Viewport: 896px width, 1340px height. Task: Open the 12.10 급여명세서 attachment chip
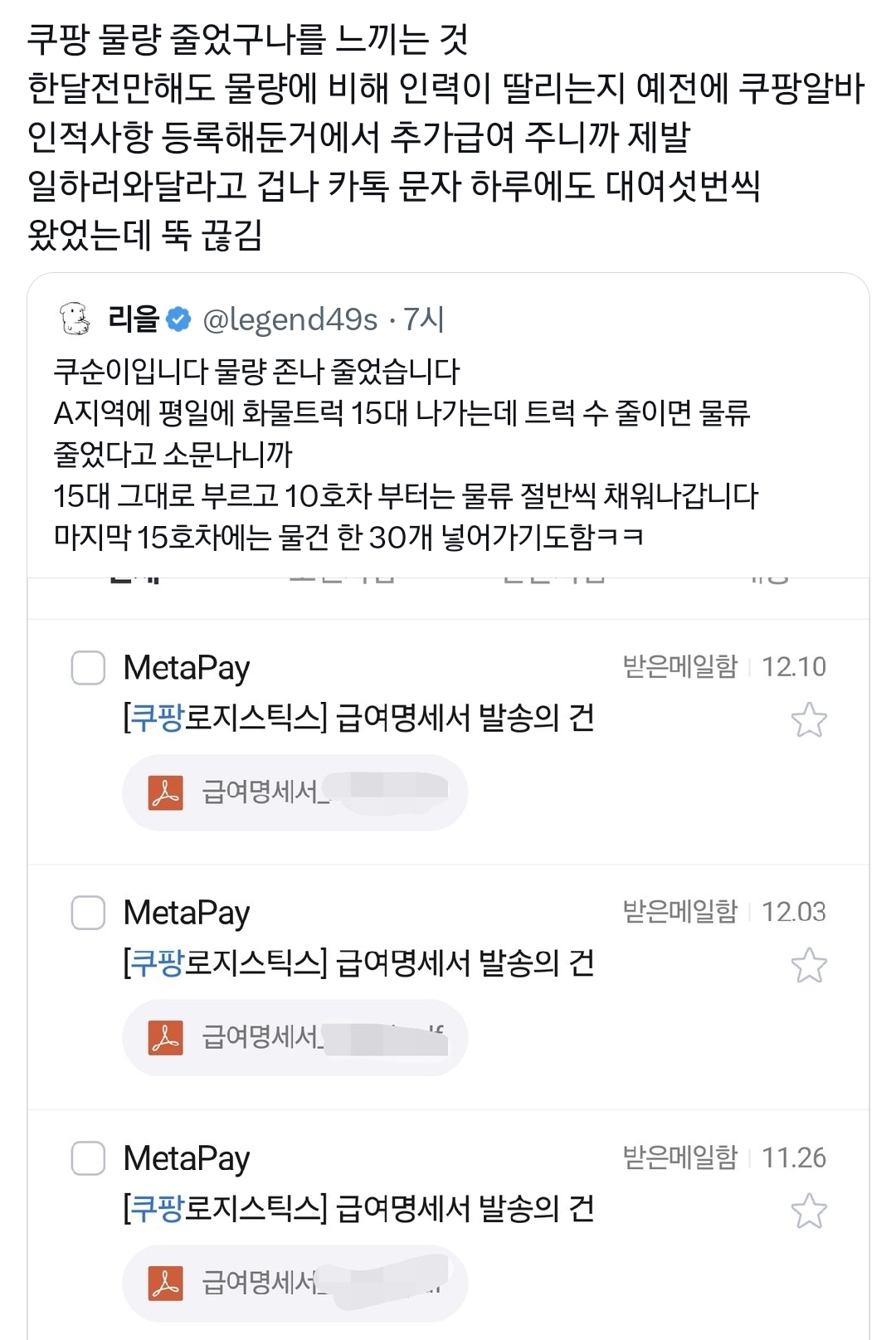295,792
